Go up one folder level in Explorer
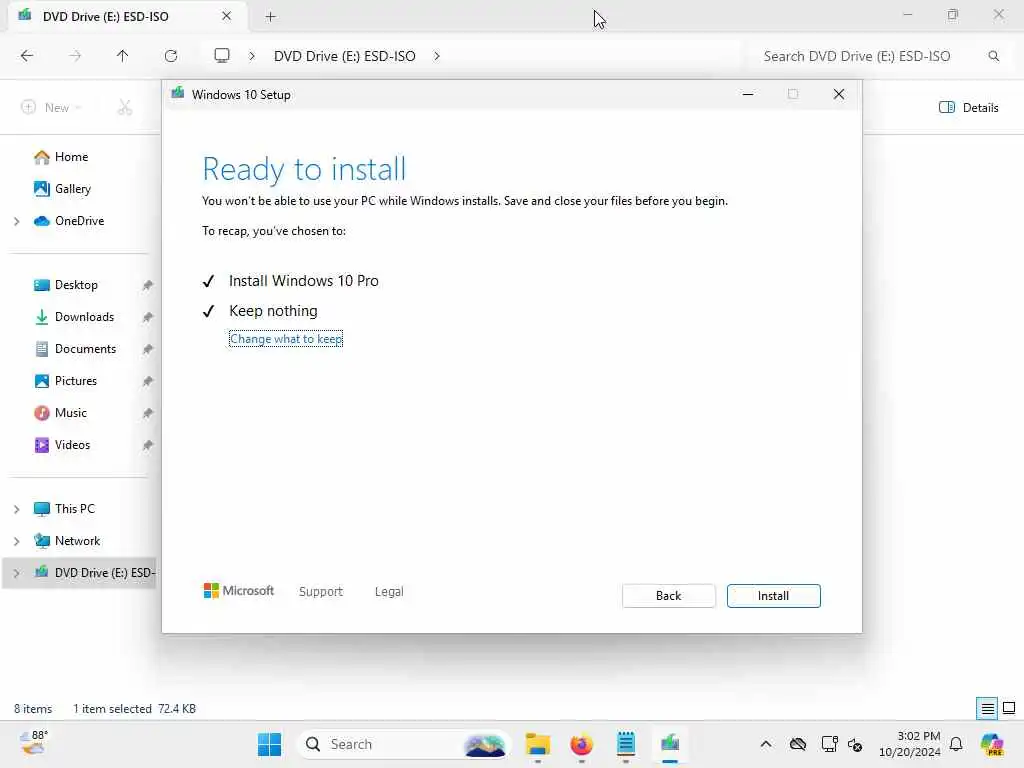This screenshot has height=768, width=1024. [x=123, y=56]
